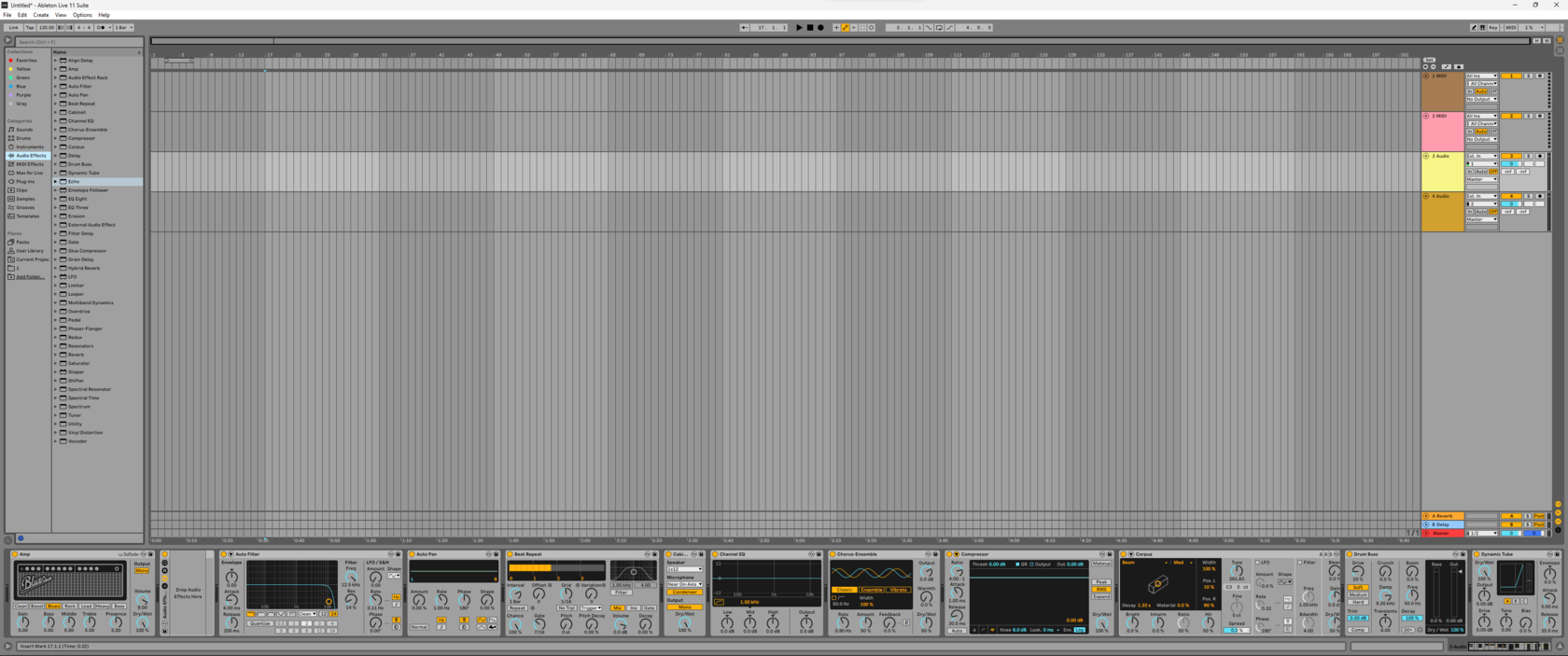Click the Stop button in transport
This screenshot has height=656, width=1568.
click(x=810, y=28)
